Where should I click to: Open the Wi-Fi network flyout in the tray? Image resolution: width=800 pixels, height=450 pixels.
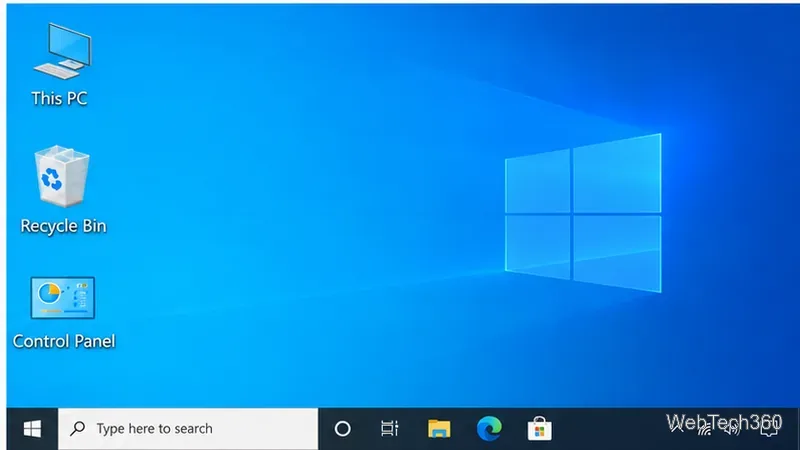705,428
